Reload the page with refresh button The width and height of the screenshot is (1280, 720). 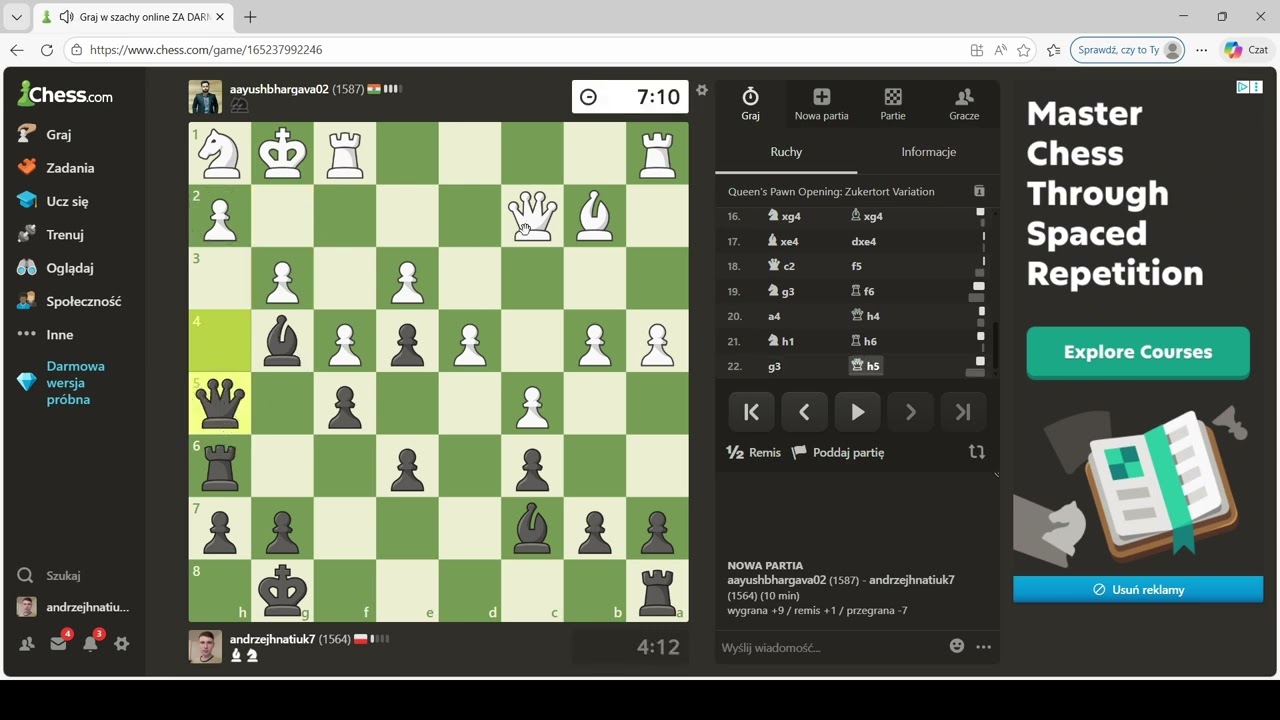click(47, 50)
